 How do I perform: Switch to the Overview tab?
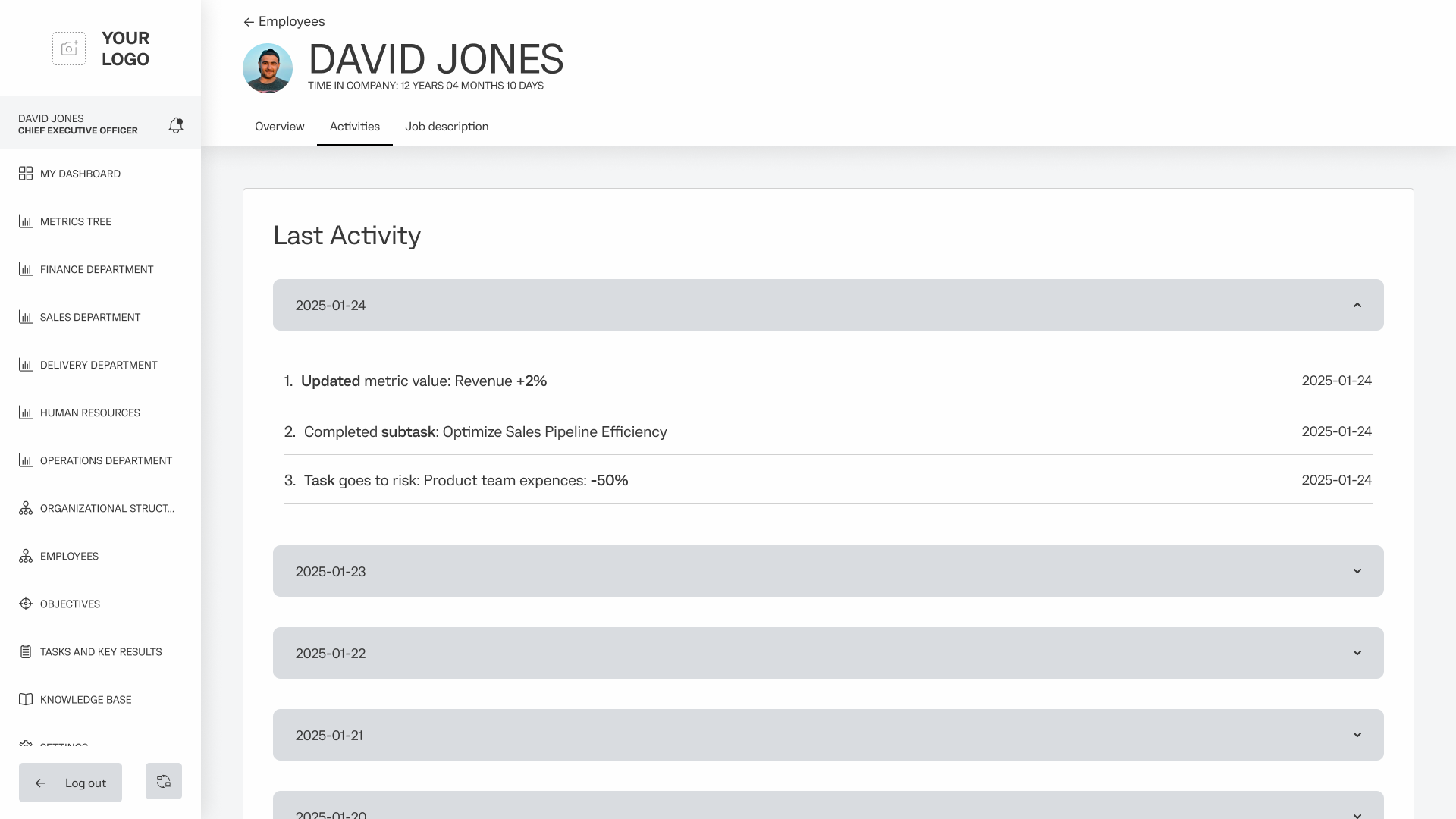pyautogui.click(x=280, y=127)
